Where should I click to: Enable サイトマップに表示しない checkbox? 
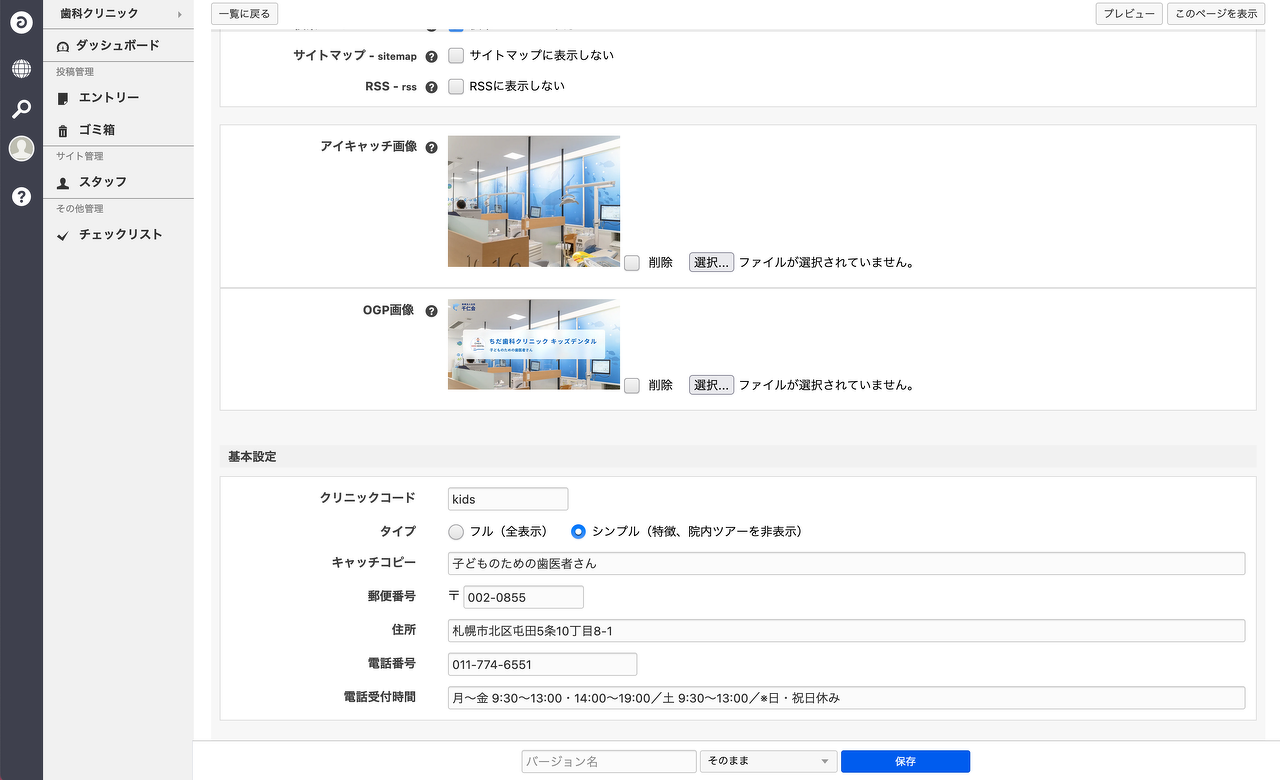point(456,56)
